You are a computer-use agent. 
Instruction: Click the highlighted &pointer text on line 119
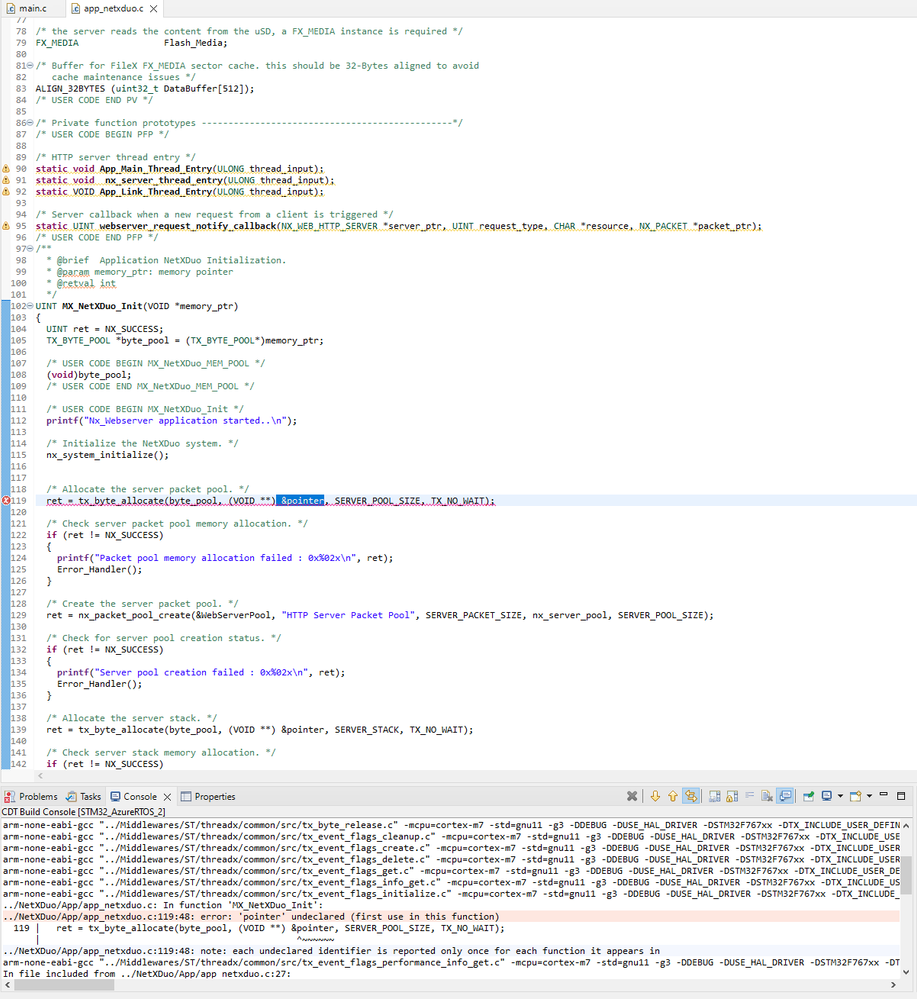point(300,501)
